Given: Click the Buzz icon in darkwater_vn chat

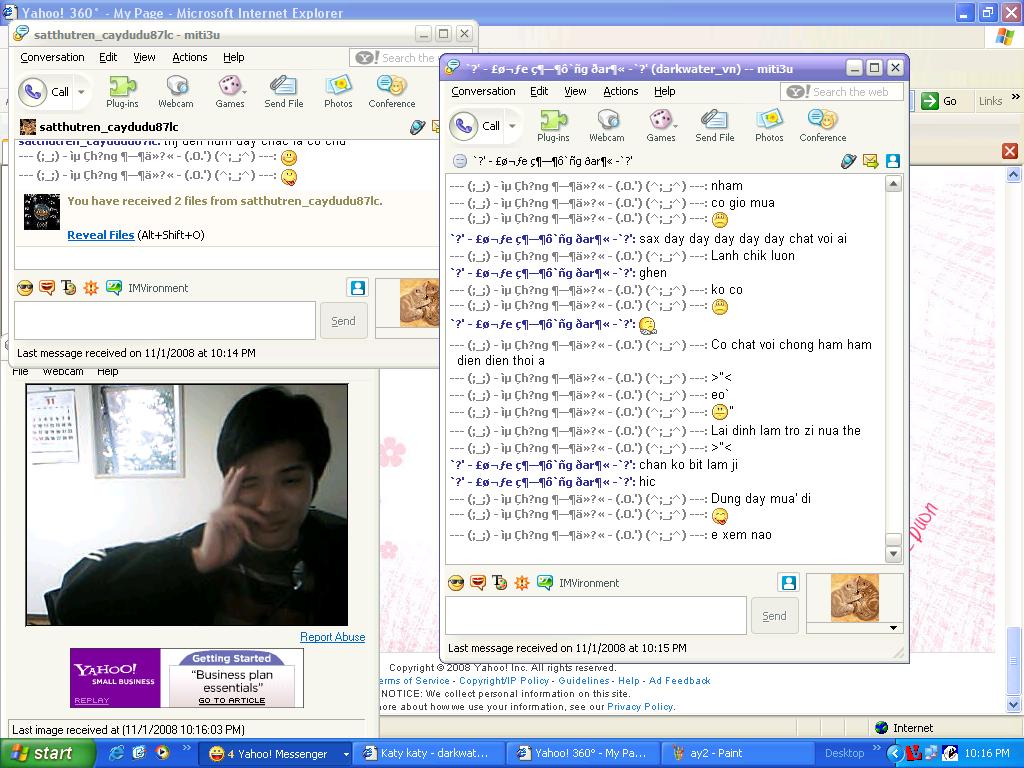Looking at the screenshot, I should click(x=522, y=583).
